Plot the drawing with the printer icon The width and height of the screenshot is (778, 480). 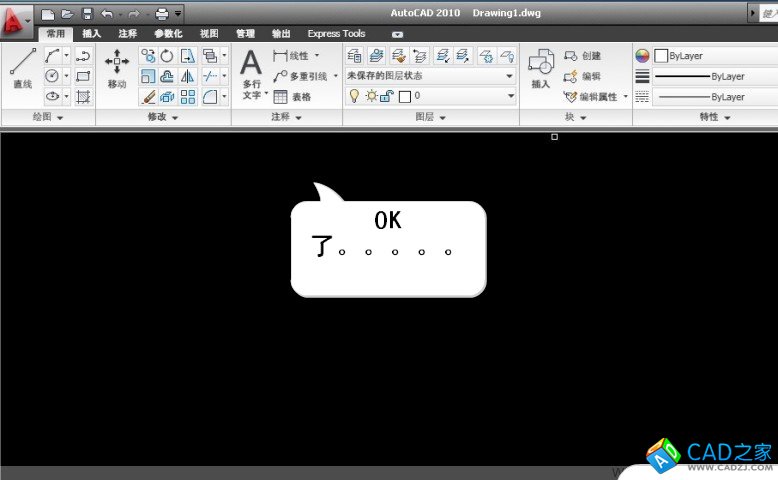(162, 14)
